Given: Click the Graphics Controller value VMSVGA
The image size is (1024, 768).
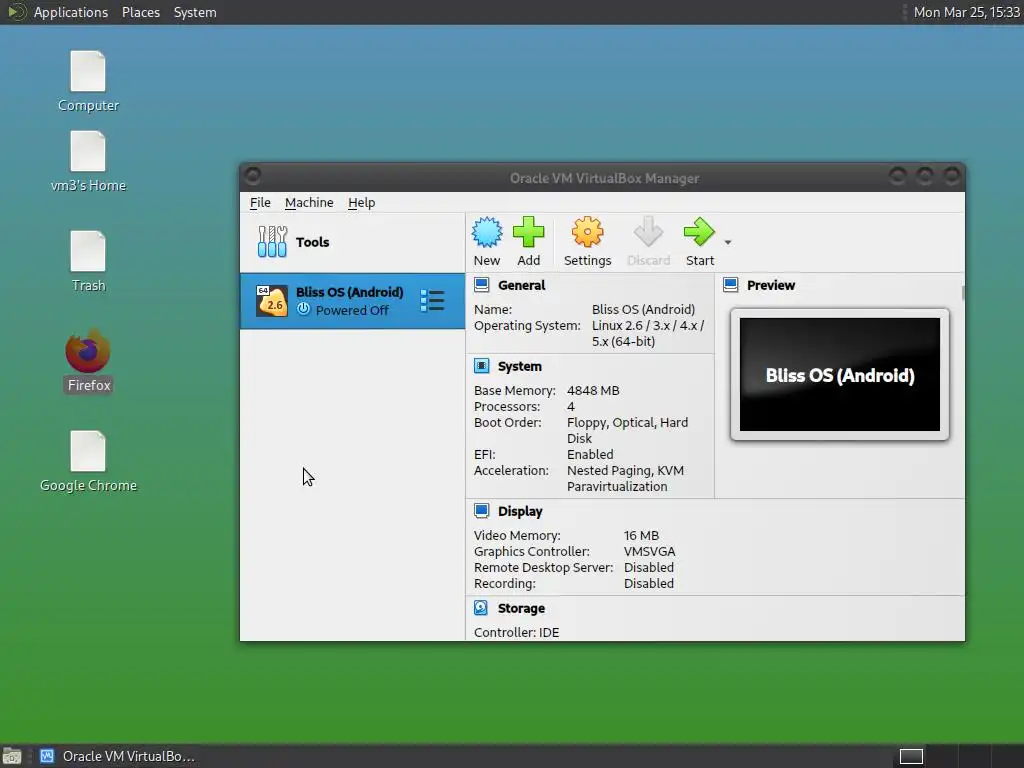Looking at the screenshot, I should click(649, 551).
